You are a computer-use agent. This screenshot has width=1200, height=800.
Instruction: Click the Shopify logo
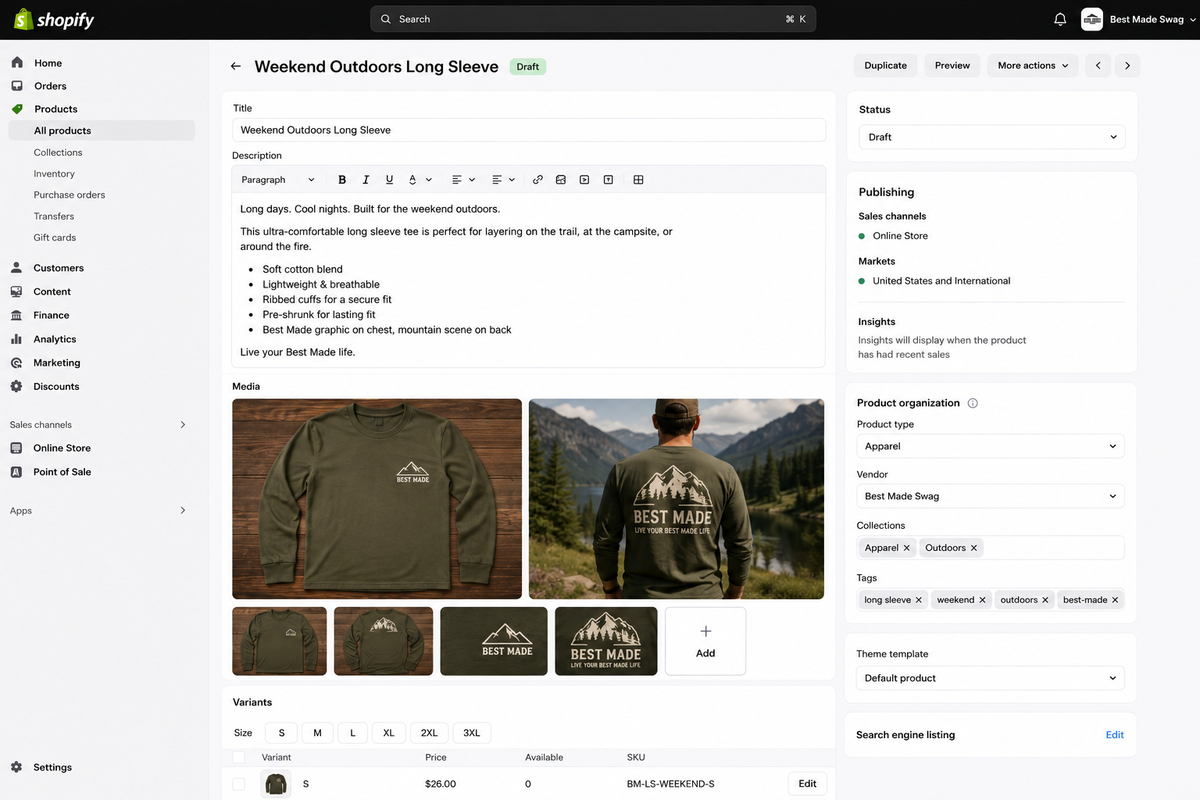(52, 19)
